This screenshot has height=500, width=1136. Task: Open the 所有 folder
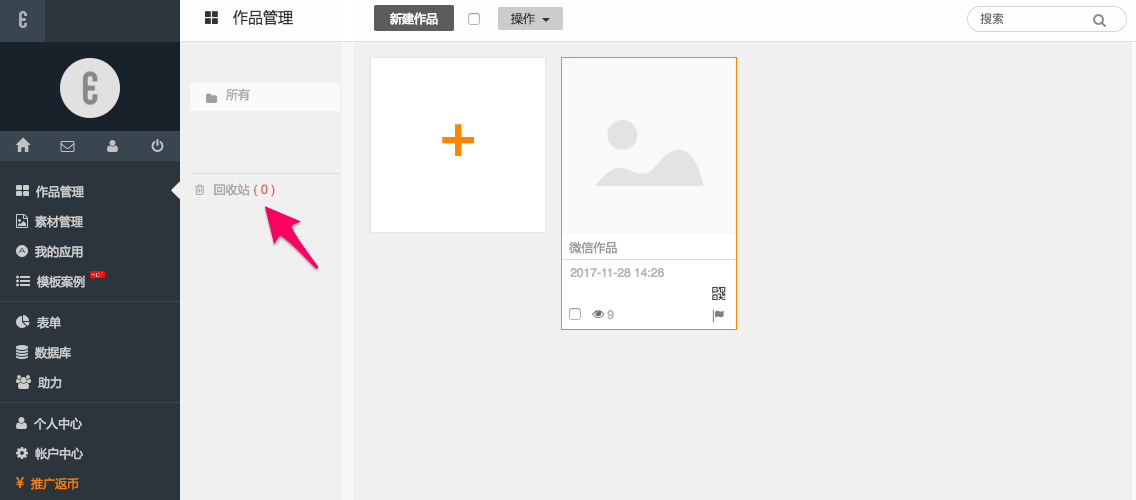[237, 96]
